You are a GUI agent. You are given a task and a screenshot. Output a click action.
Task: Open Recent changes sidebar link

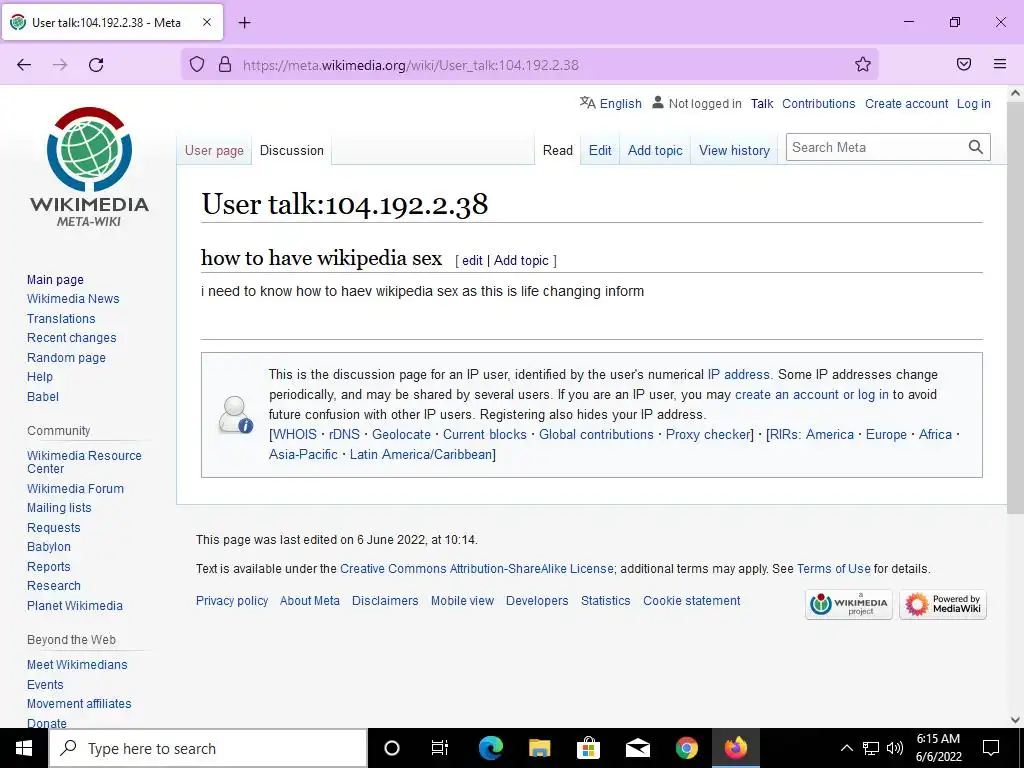pos(72,338)
